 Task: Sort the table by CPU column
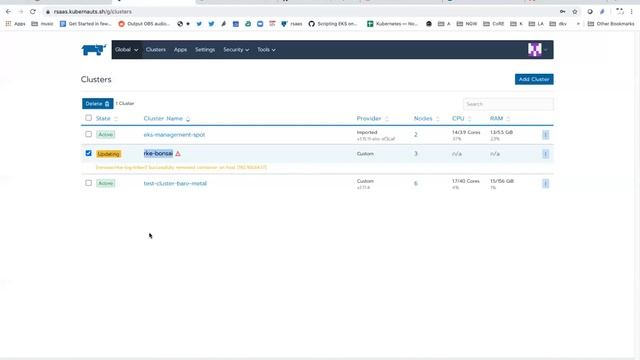pyautogui.click(x=462, y=118)
